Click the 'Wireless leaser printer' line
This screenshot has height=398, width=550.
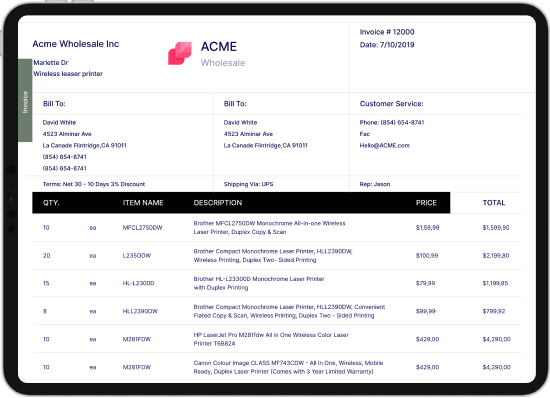68,74
